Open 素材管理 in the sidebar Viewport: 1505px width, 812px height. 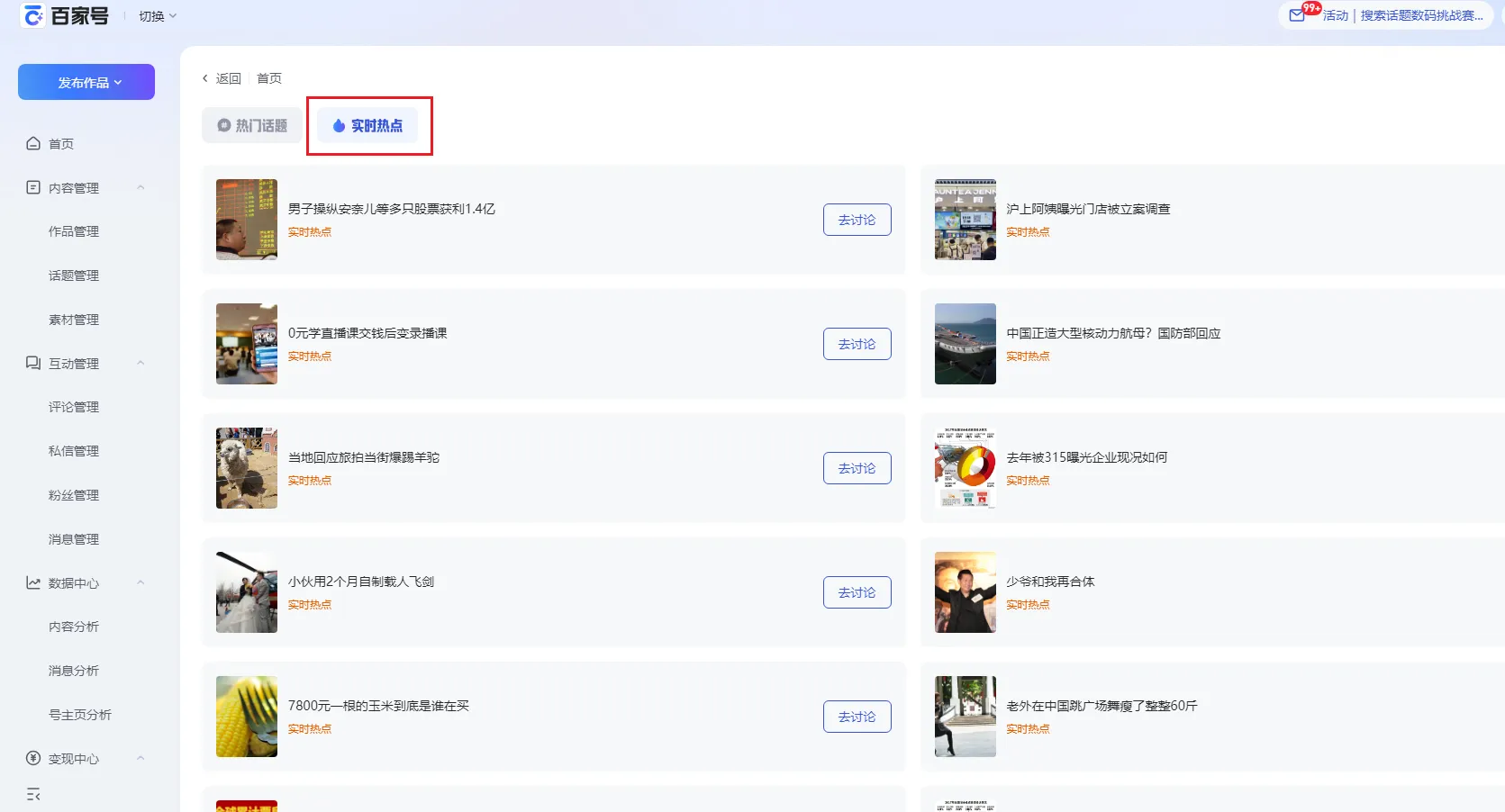(74, 320)
